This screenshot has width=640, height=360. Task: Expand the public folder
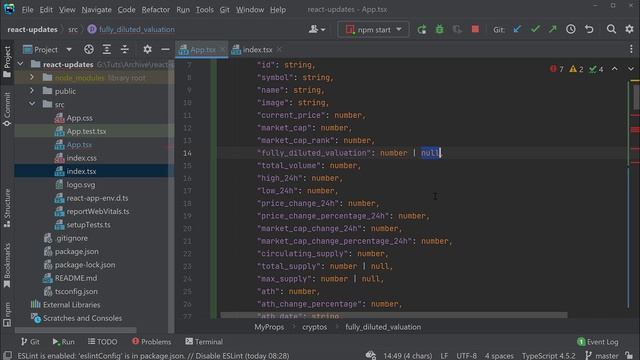(32, 91)
